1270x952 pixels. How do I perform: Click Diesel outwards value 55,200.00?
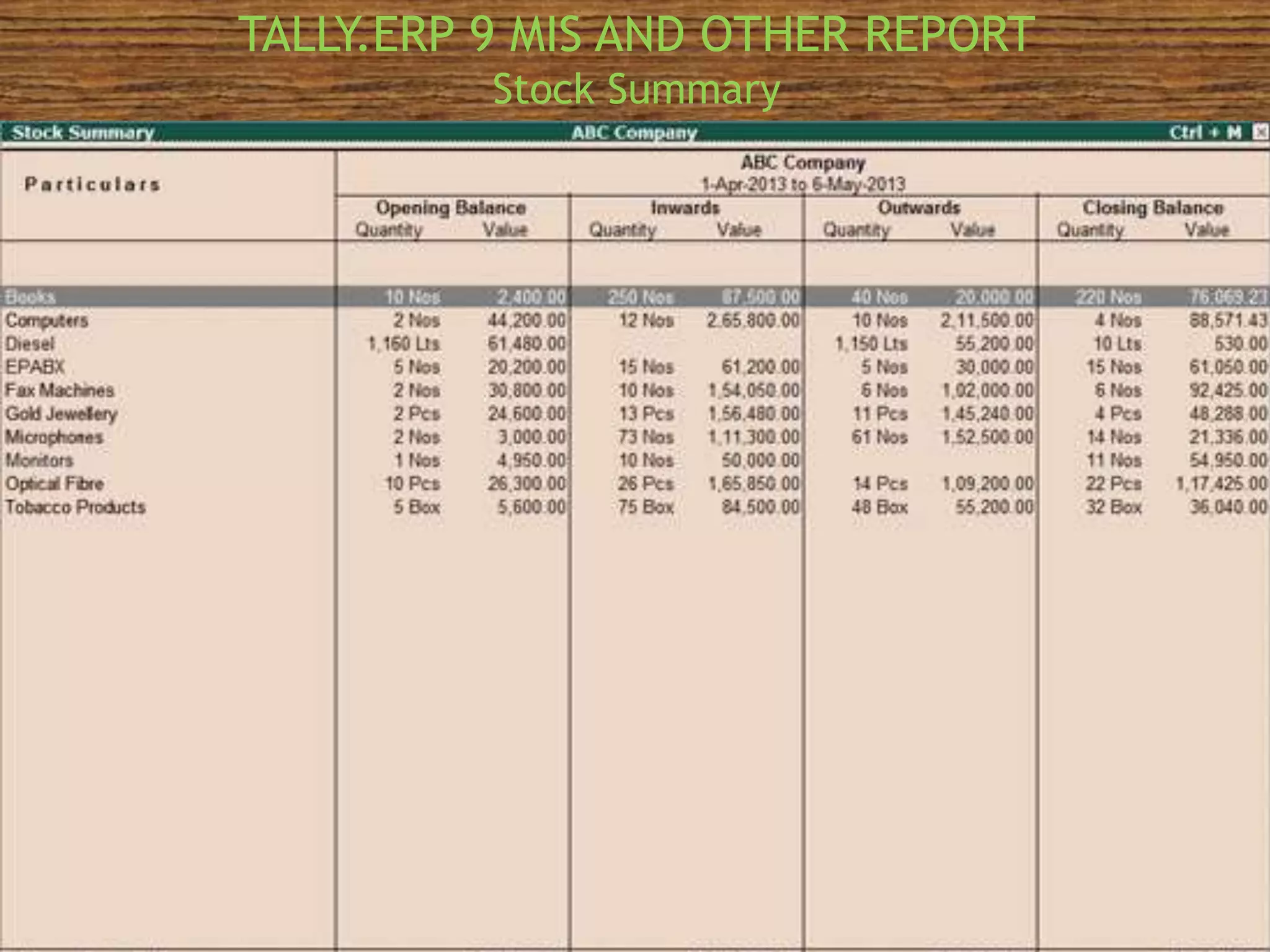[994, 343]
